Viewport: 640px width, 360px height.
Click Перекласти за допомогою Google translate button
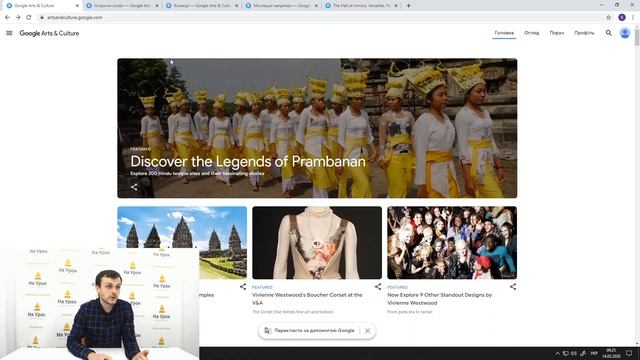click(x=310, y=331)
